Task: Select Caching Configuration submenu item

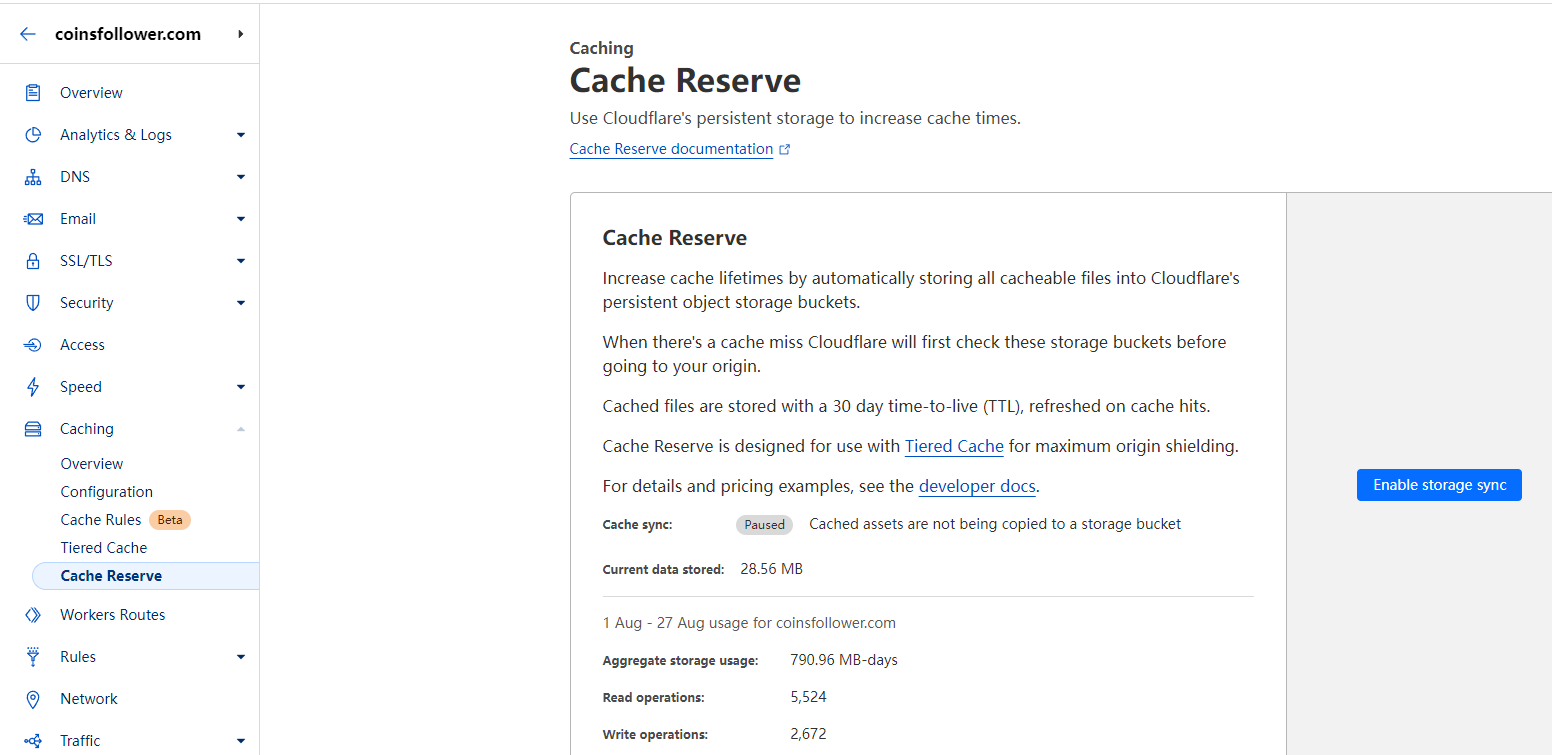Action: point(107,492)
